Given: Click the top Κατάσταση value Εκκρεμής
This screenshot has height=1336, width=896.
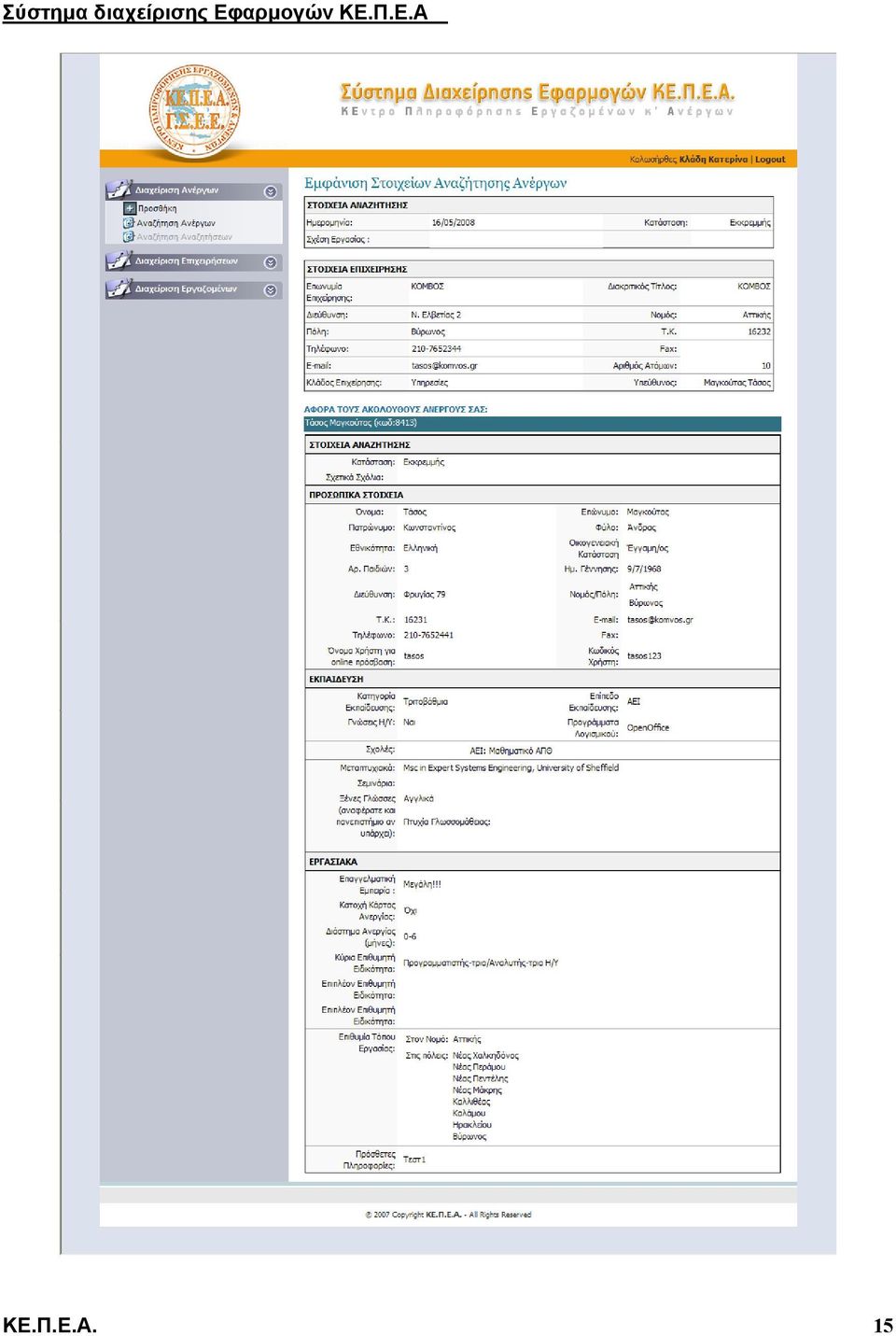Looking at the screenshot, I should click(x=749, y=222).
